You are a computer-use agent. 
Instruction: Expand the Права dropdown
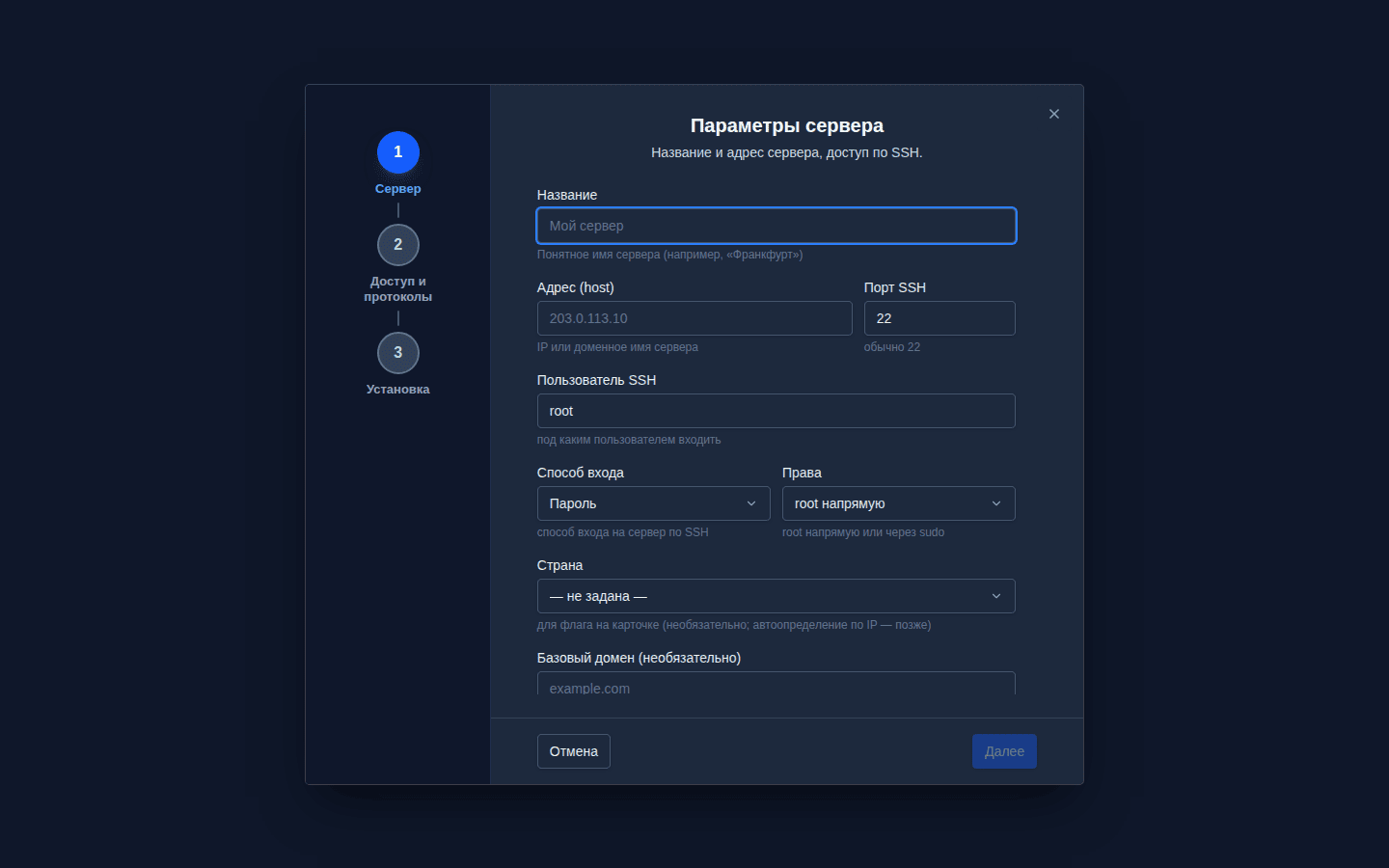[x=899, y=503]
